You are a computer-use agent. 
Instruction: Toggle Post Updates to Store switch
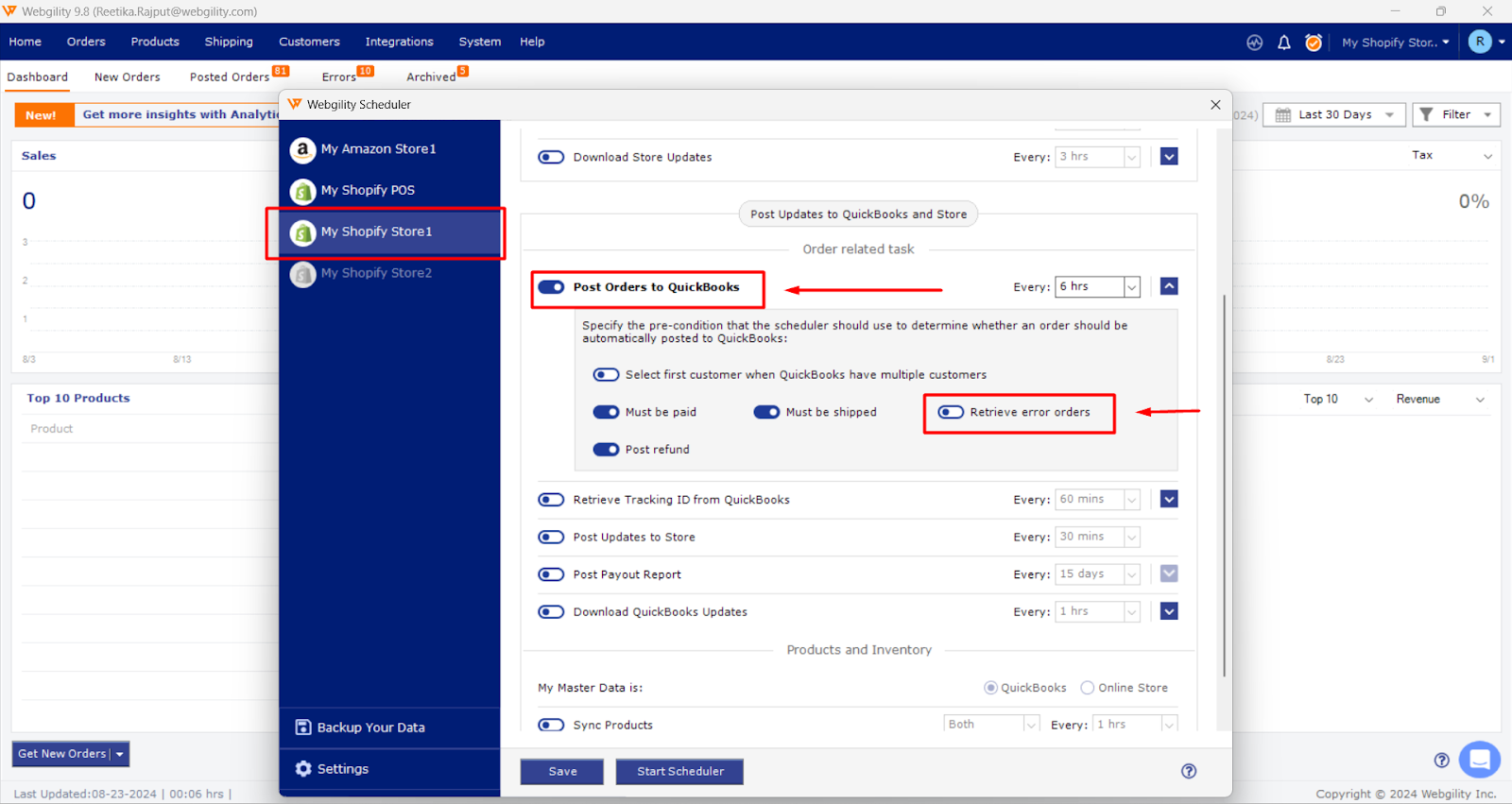coord(551,538)
